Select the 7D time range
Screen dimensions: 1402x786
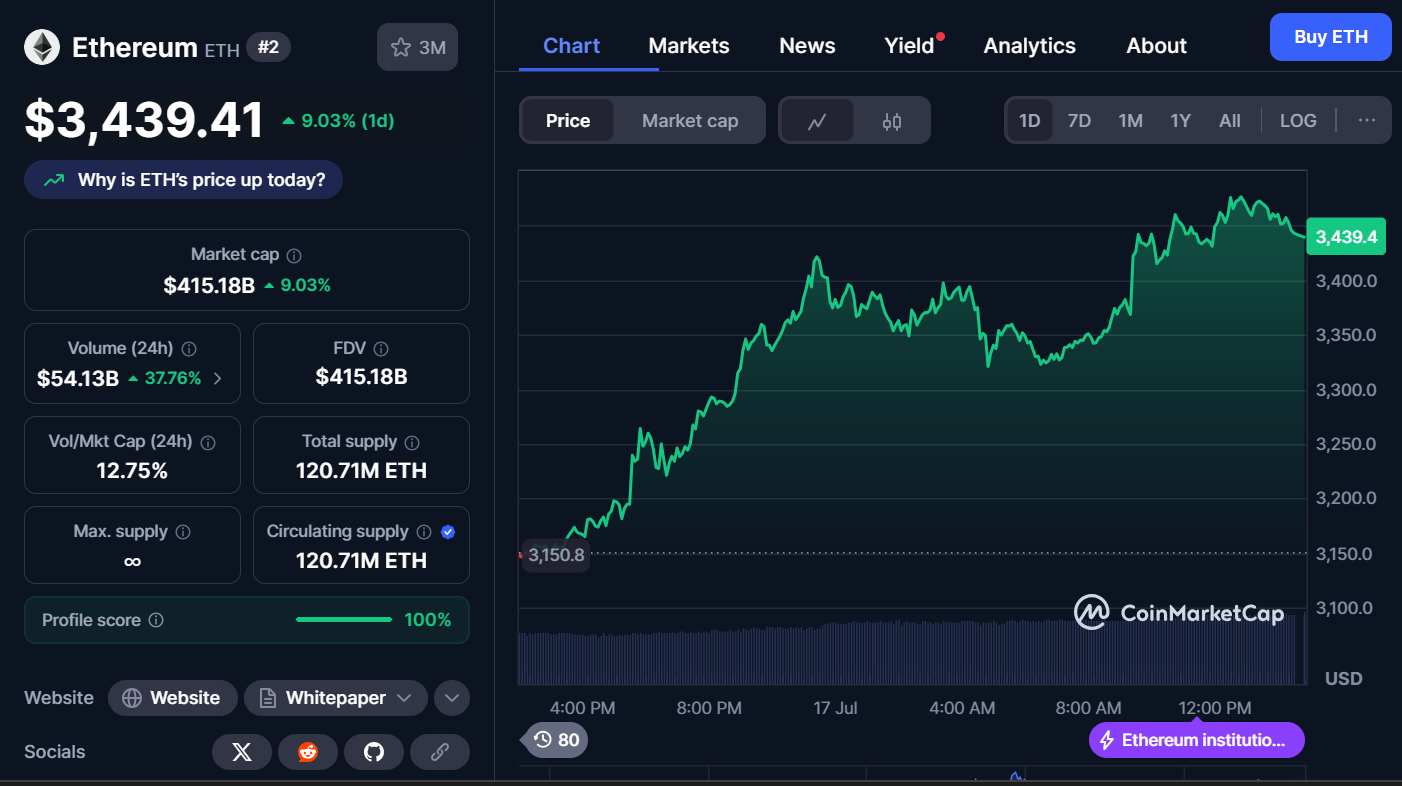click(1079, 121)
